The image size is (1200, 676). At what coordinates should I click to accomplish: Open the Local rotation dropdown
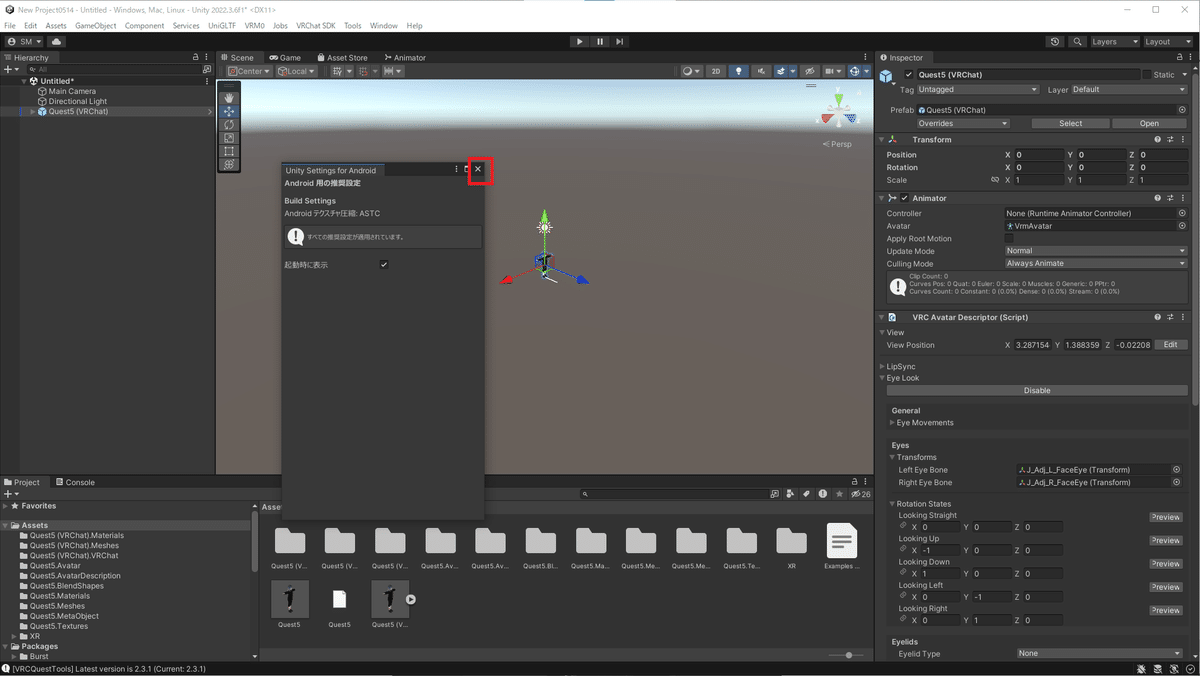point(297,71)
